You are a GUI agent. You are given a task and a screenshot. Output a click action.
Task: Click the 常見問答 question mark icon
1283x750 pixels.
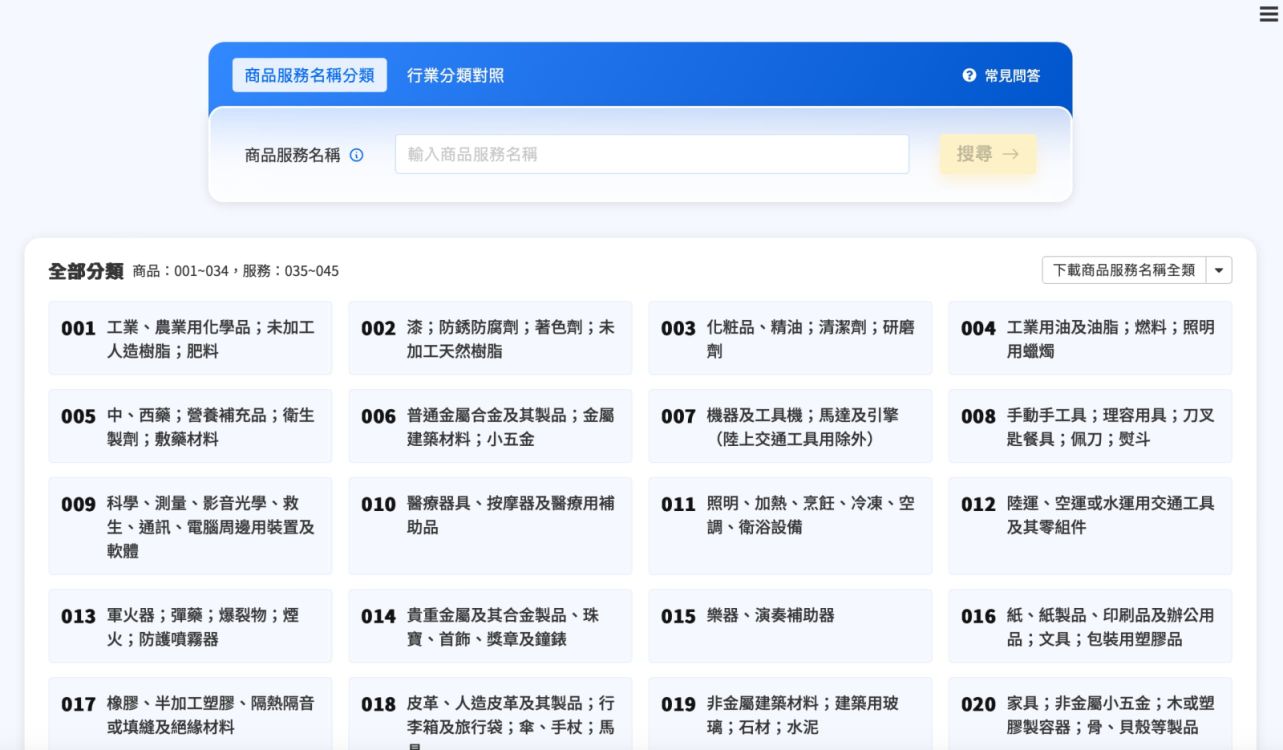pyautogui.click(x=969, y=76)
